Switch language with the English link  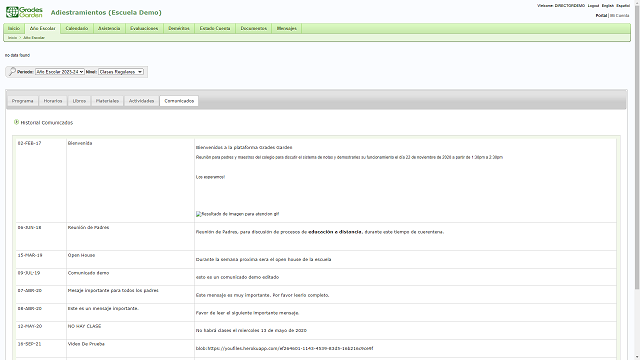[x=607, y=6]
